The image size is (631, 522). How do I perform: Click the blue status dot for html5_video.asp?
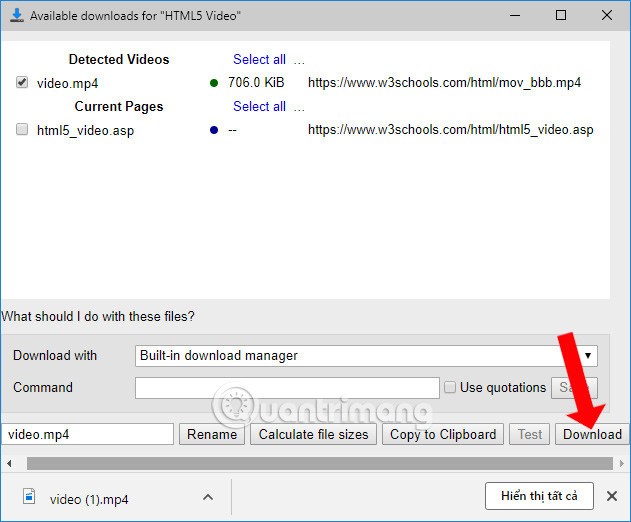click(x=214, y=130)
